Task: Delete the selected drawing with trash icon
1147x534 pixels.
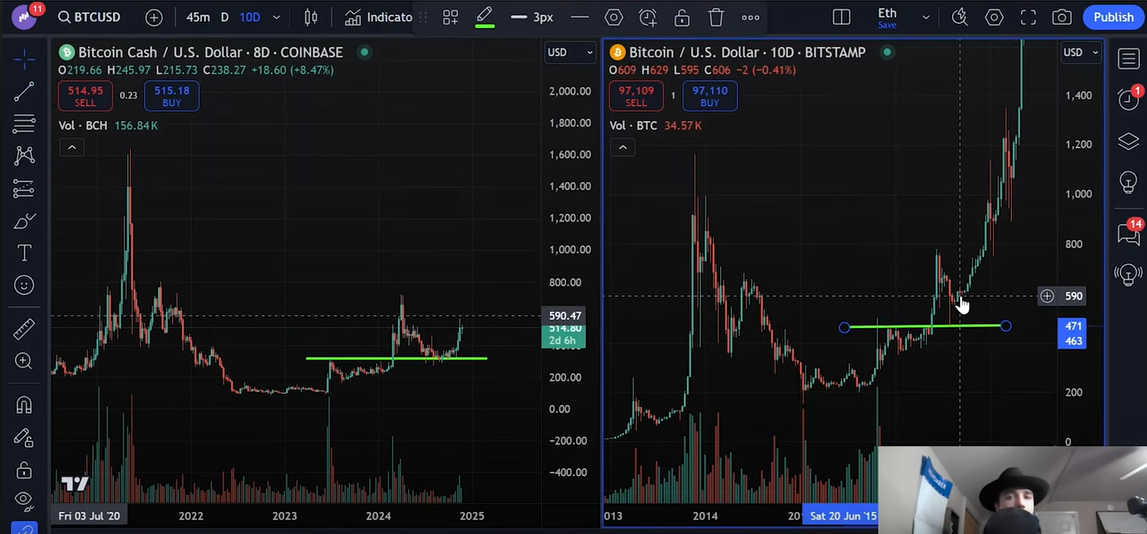Action: (x=715, y=18)
